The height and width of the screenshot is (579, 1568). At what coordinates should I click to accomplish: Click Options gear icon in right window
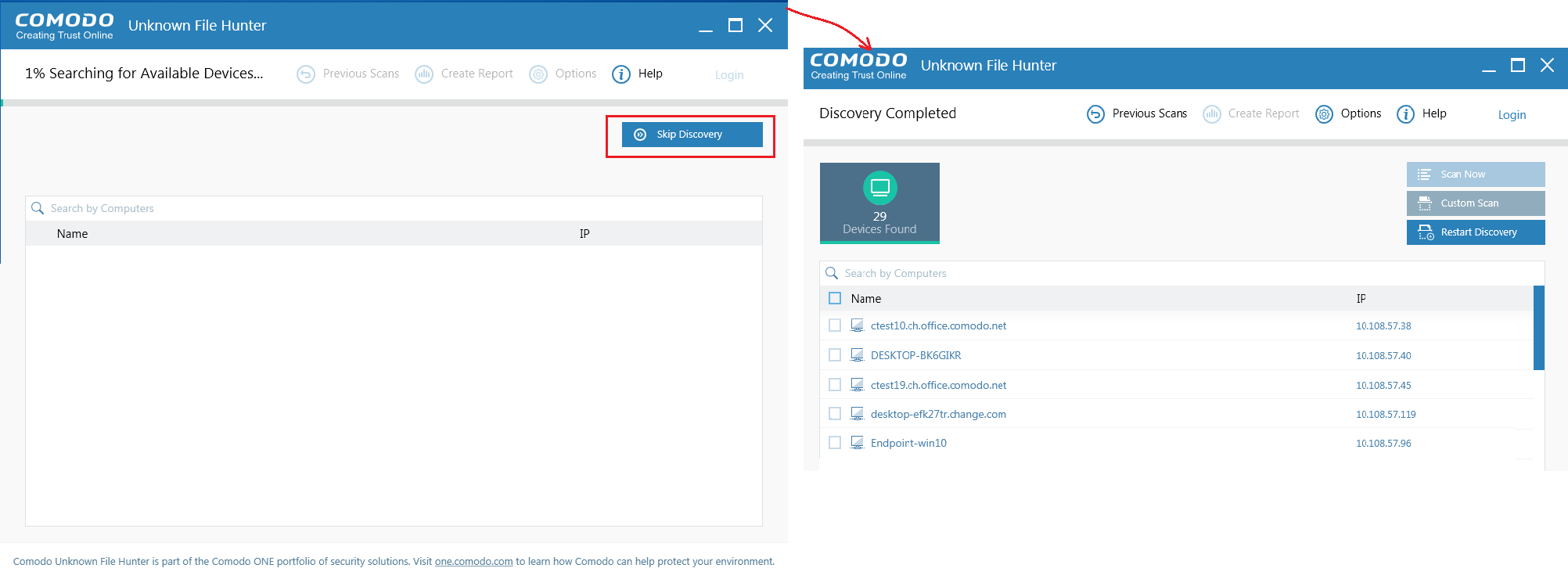pyautogui.click(x=1324, y=114)
